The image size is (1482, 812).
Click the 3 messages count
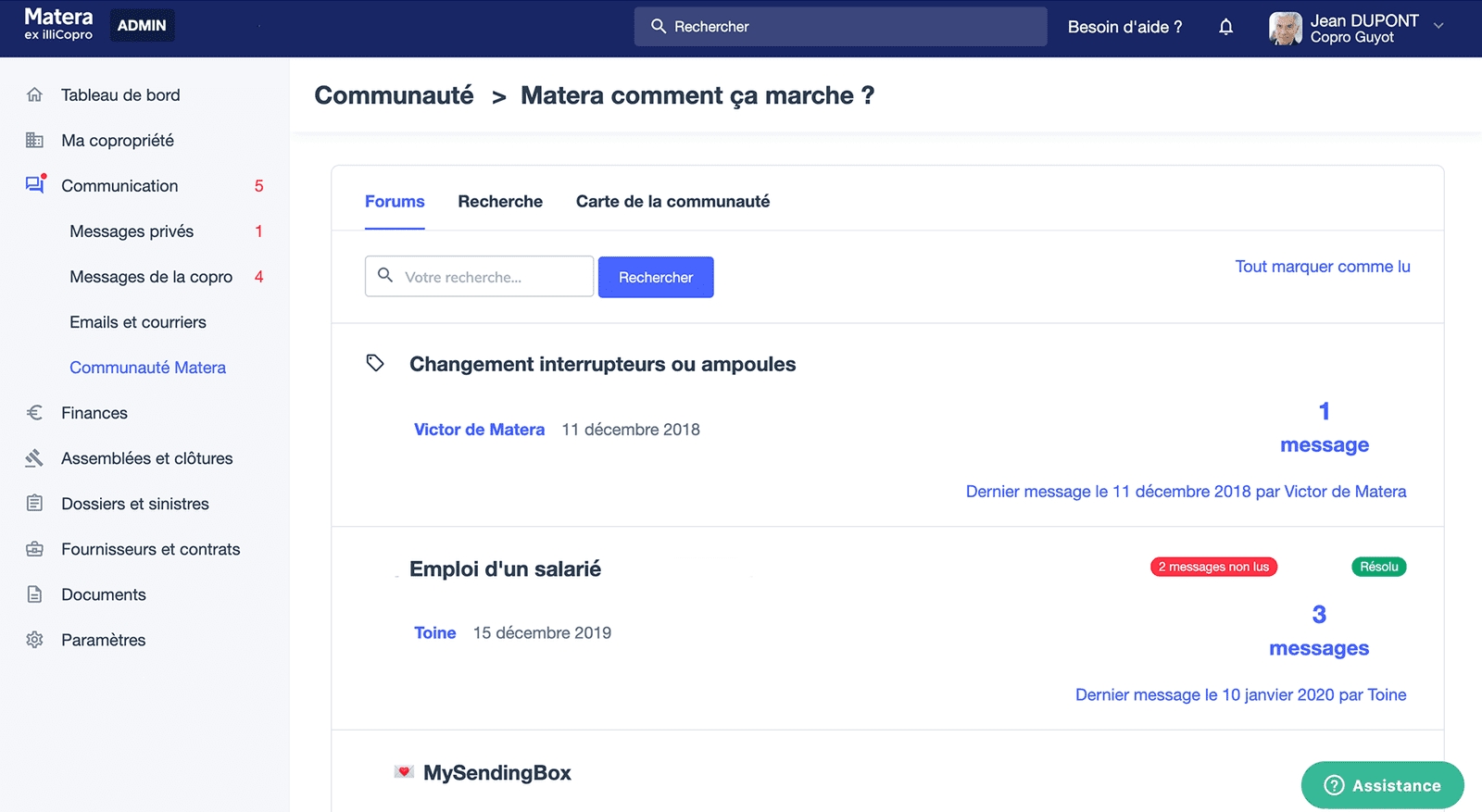click(x=1319, y=631)
